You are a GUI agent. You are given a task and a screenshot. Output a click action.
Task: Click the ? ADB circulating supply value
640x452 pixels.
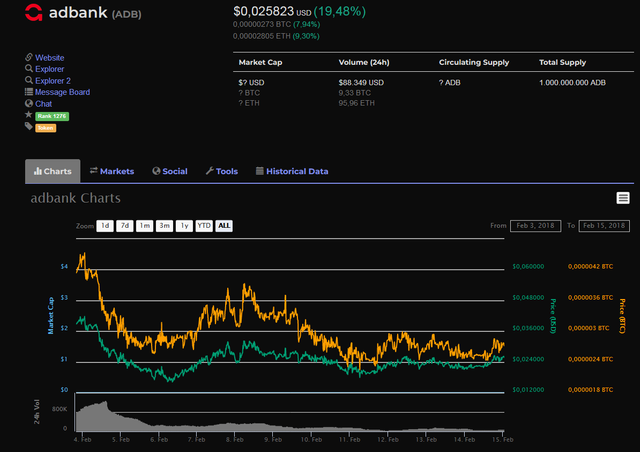pyautogui.click(x=449, y=82)
